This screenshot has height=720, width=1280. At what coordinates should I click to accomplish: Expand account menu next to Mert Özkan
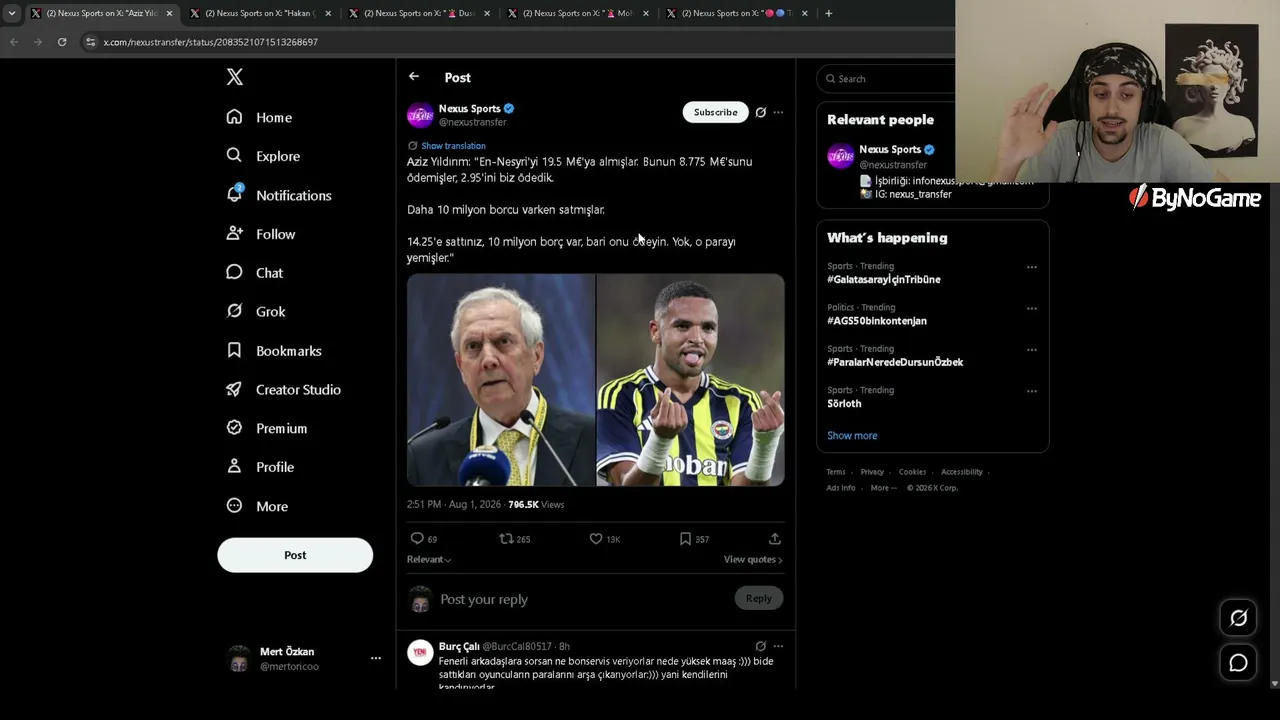pyautogui.click(x=376, y=658)
